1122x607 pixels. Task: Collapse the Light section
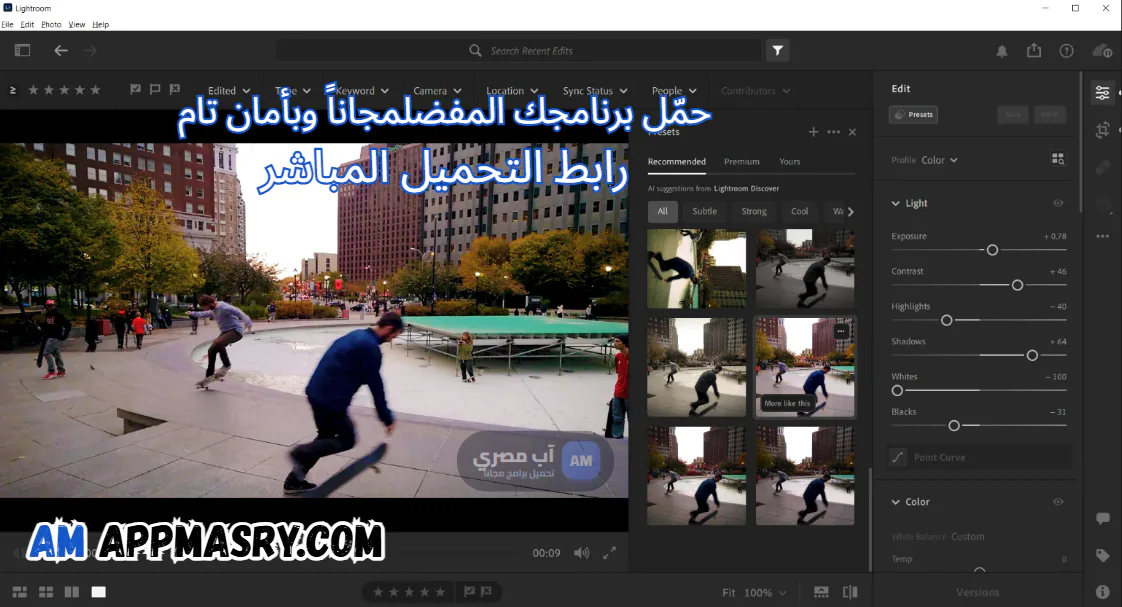point(895,203)
